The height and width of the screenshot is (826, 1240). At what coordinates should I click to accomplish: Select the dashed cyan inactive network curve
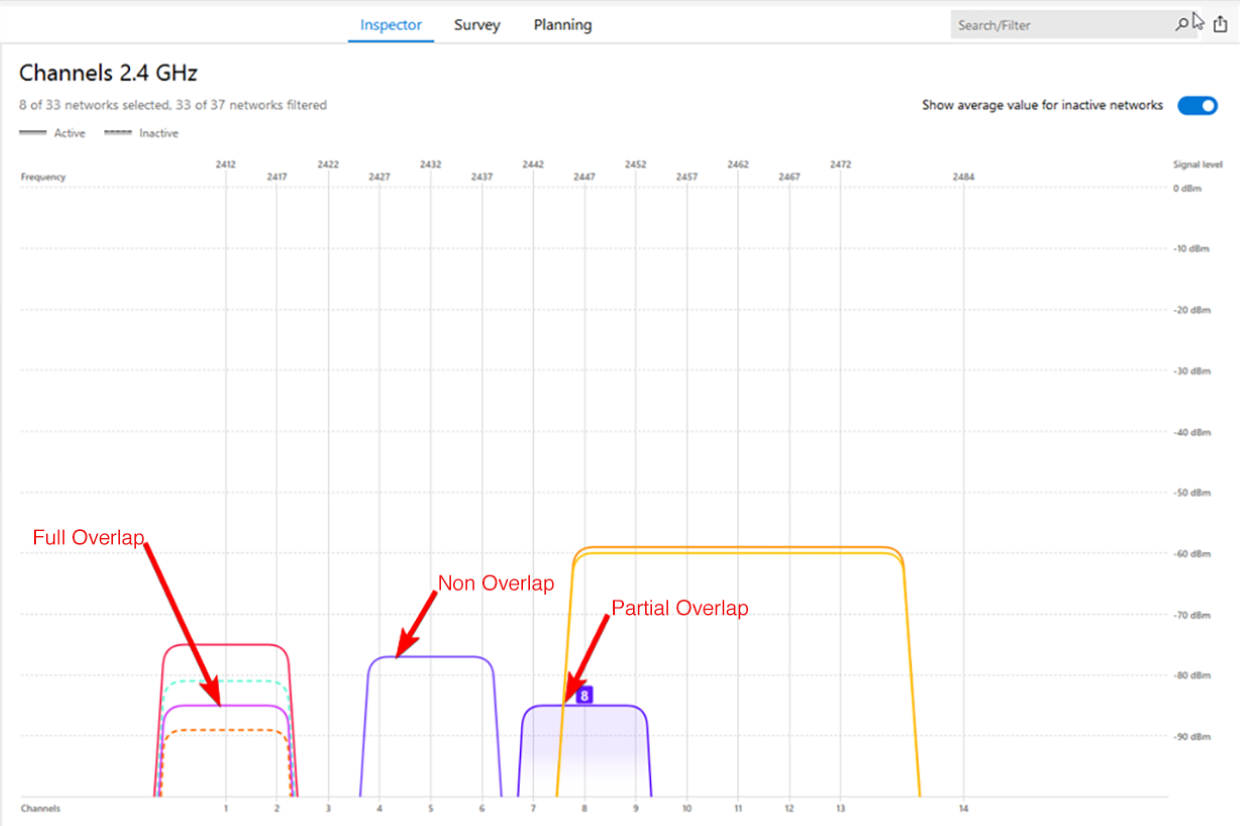pos(226,681)
